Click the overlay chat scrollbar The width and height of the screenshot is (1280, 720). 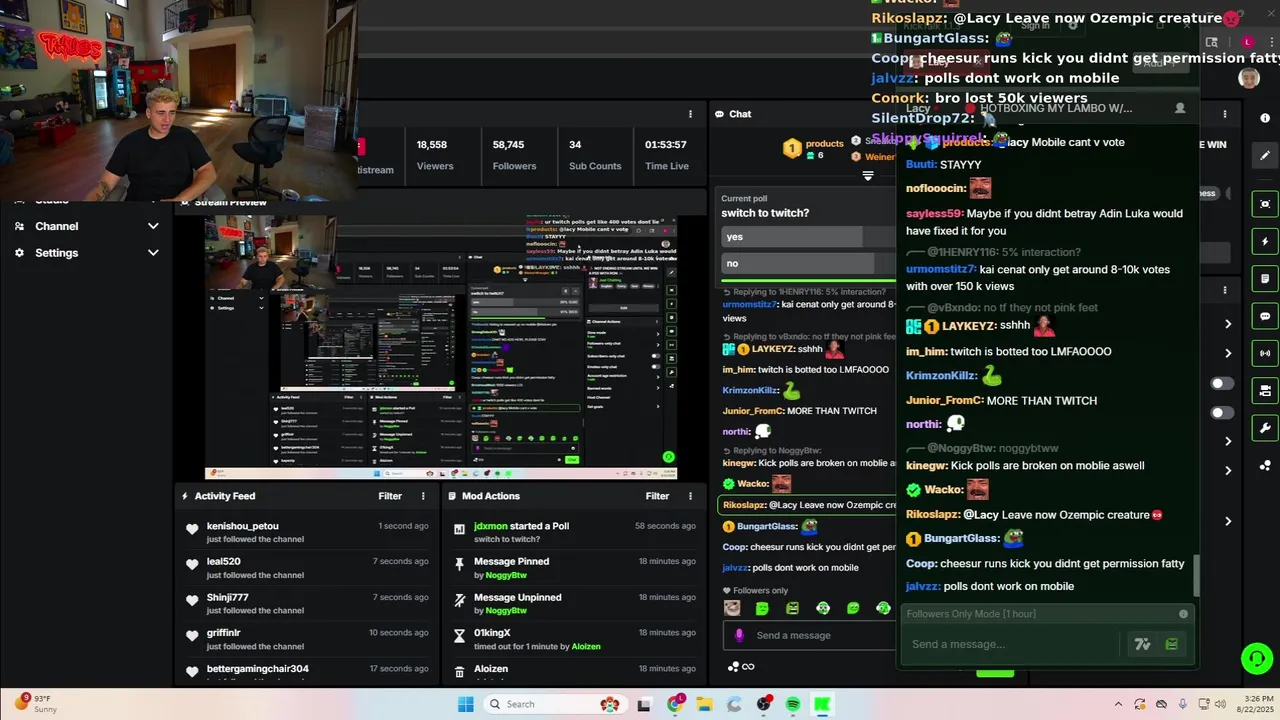(x=1195, y=574)
